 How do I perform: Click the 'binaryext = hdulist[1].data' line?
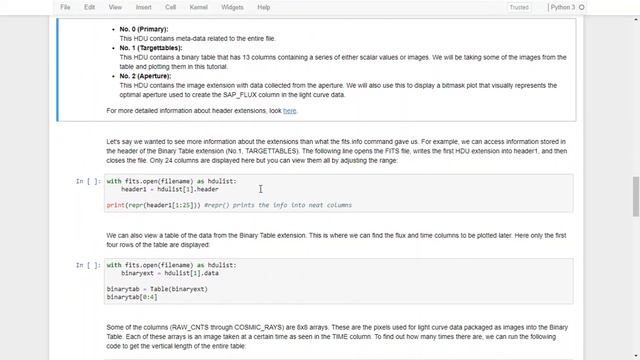[170, 273]
